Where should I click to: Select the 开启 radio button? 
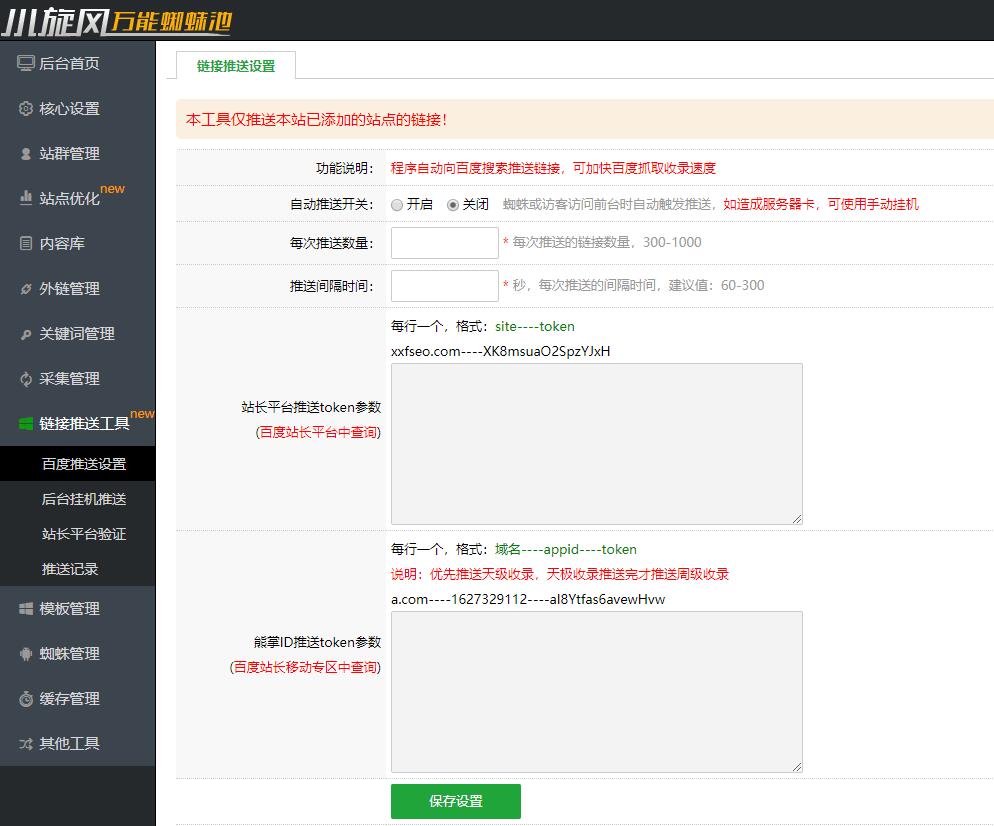[397, 205]
